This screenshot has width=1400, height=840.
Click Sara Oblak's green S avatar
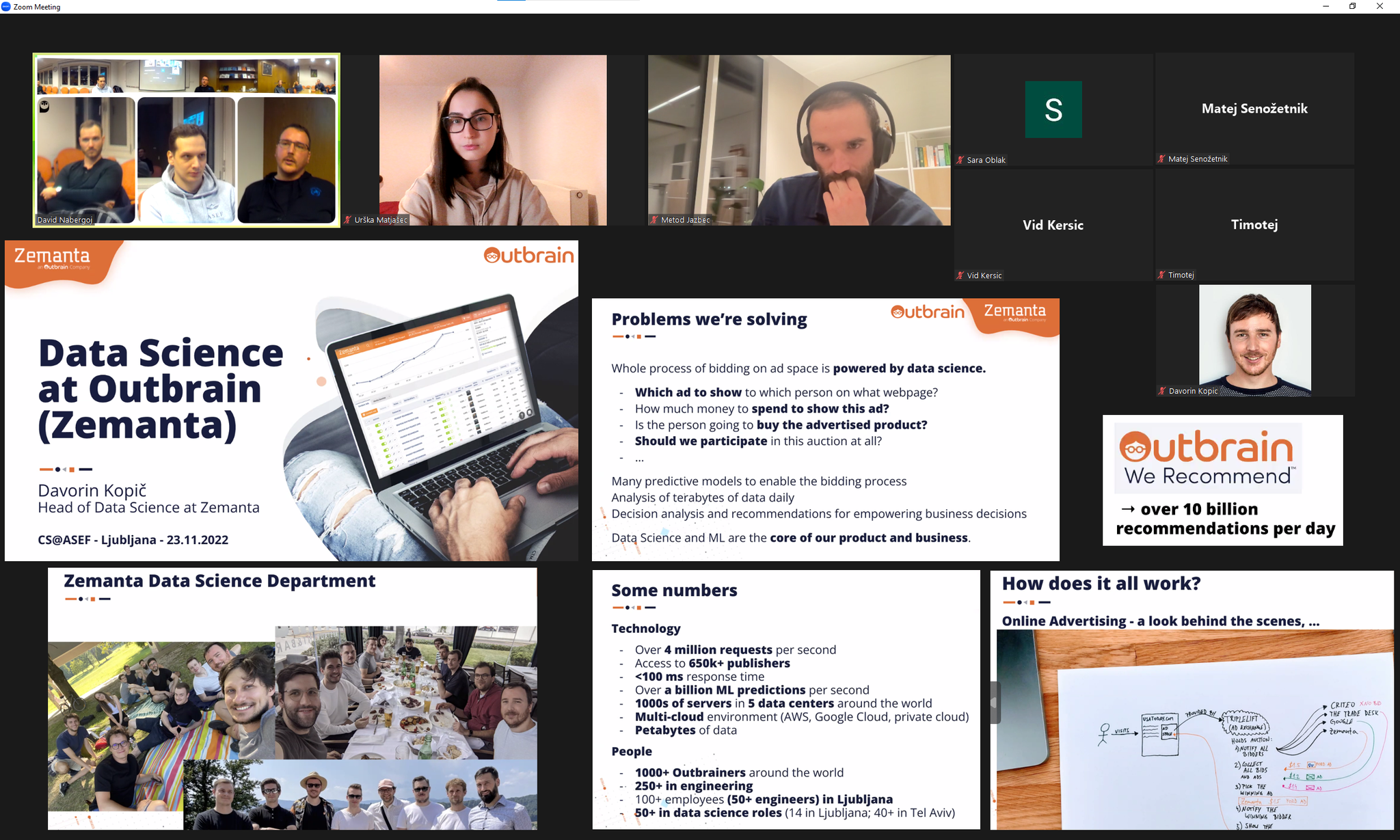point(1053,109)
